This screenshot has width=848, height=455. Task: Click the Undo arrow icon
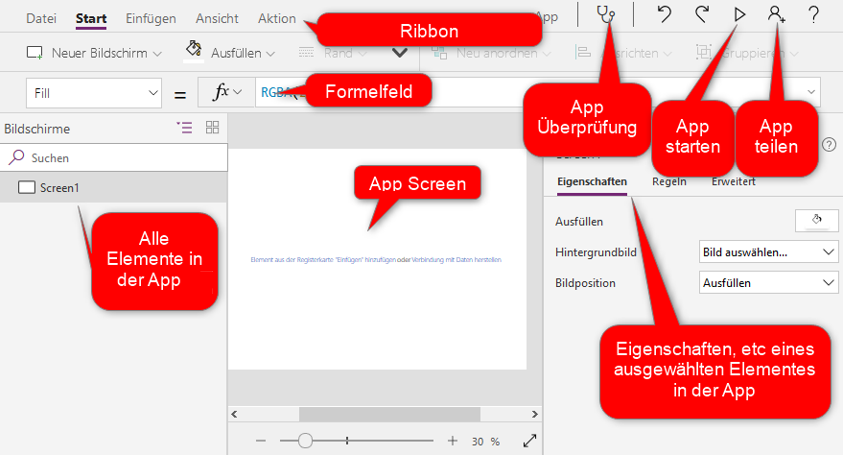(x=664, y=15)
